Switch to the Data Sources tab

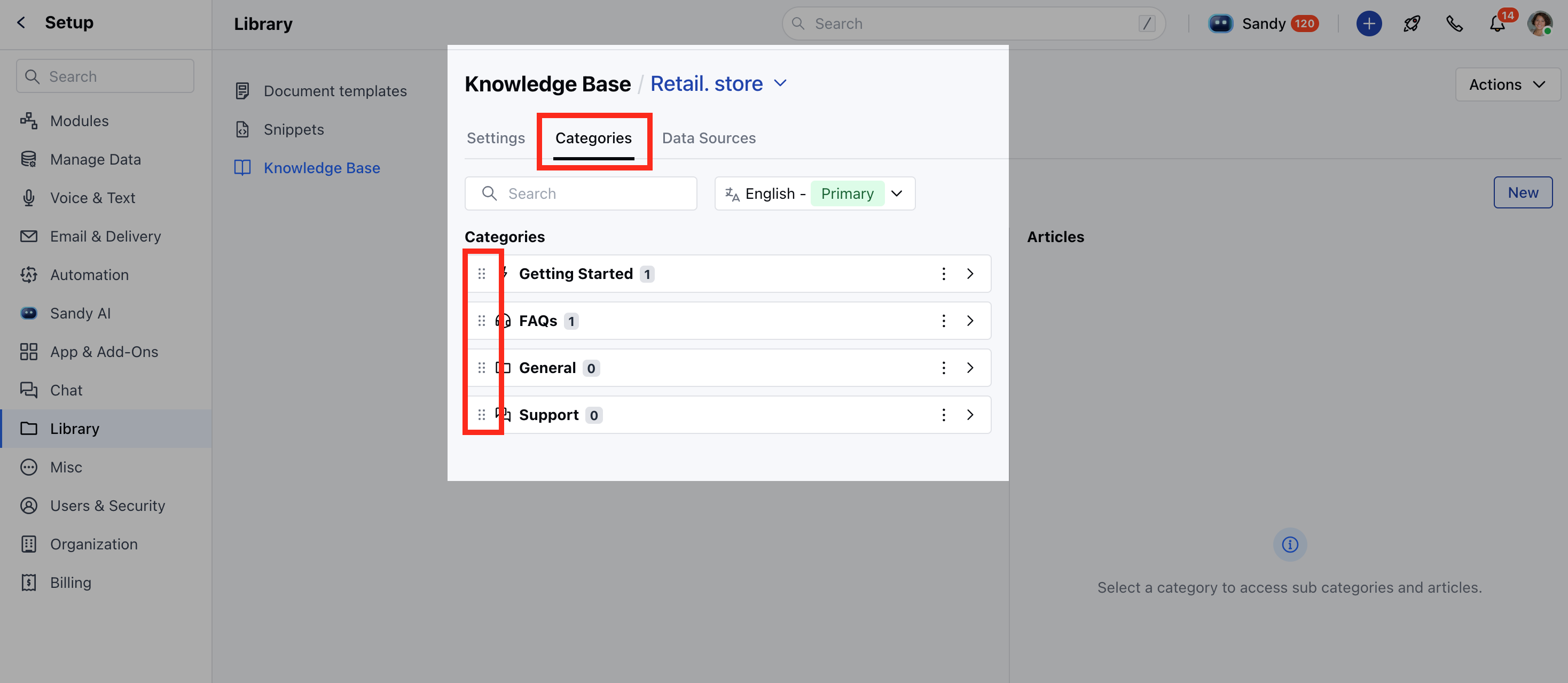(709, 138)
